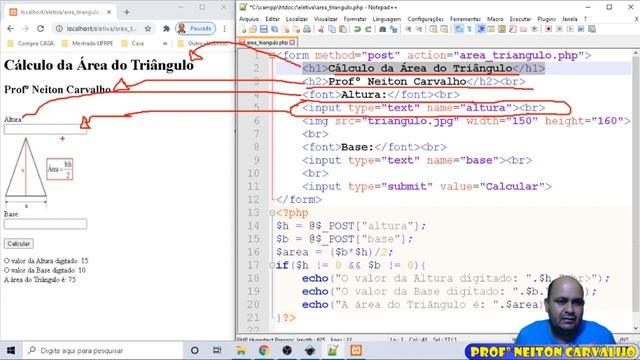This screenshot has width=640, height=360.
Task: Collapse the if block fold marker at line 17
Action: click(272, 265)
